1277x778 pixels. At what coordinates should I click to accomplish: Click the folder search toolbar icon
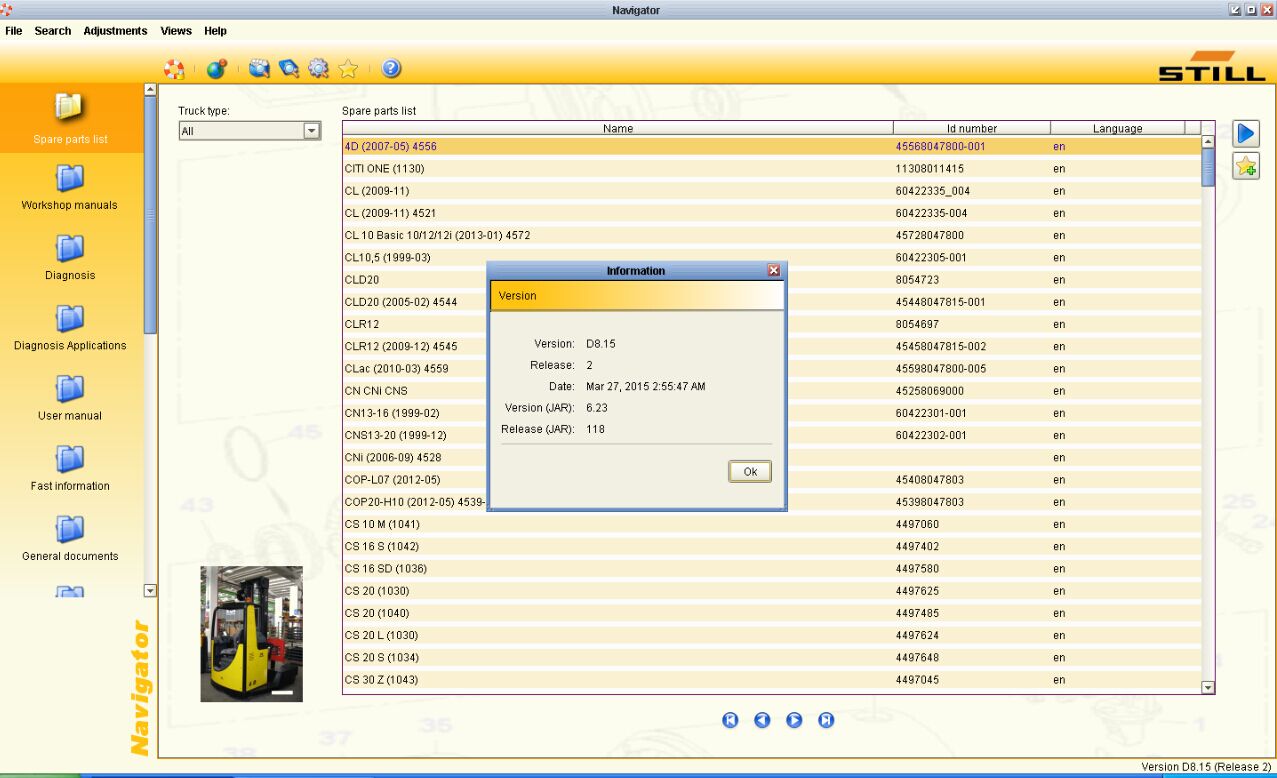click(260, 69)
